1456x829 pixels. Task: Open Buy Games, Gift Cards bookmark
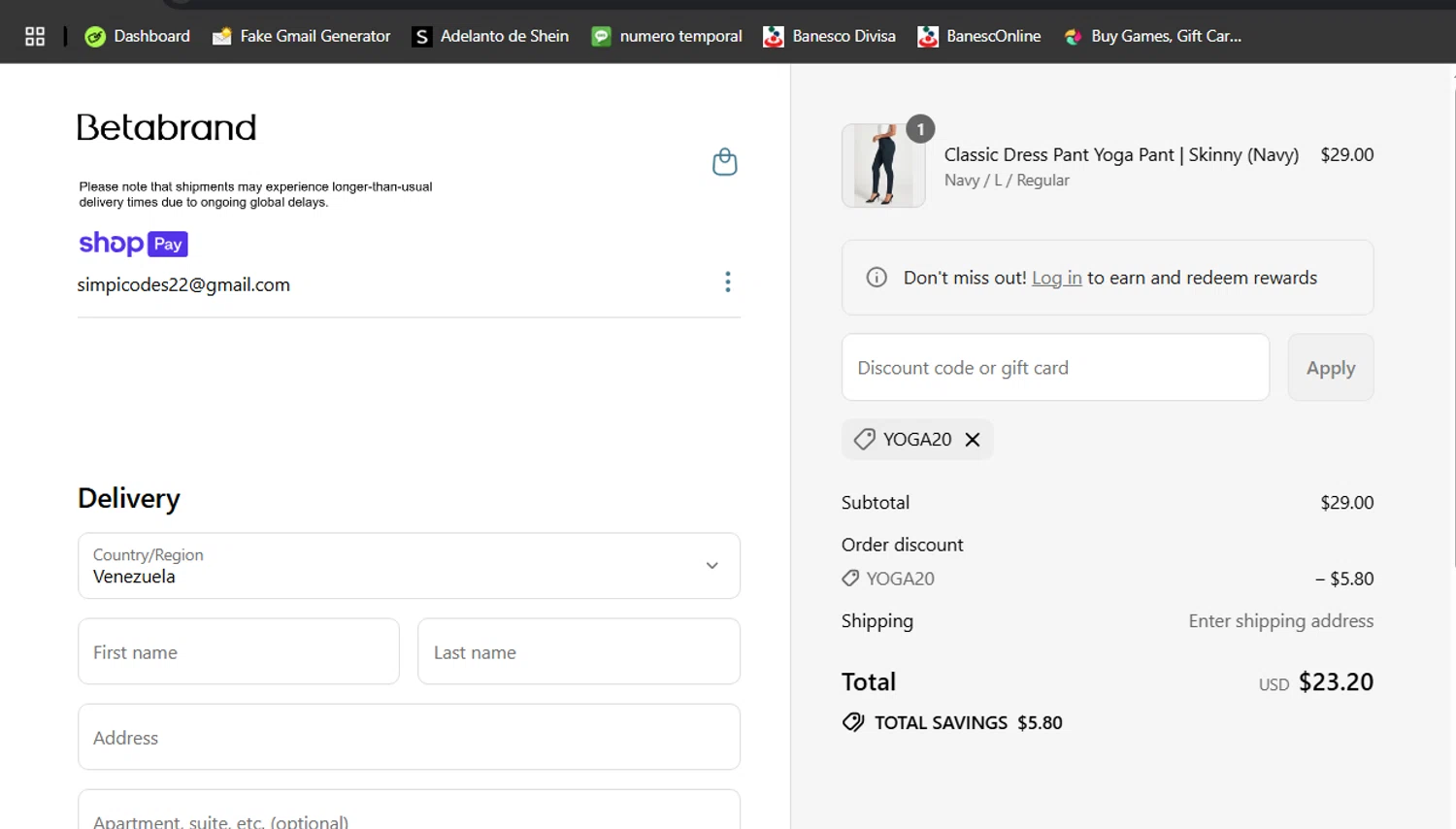point(1152,36)
